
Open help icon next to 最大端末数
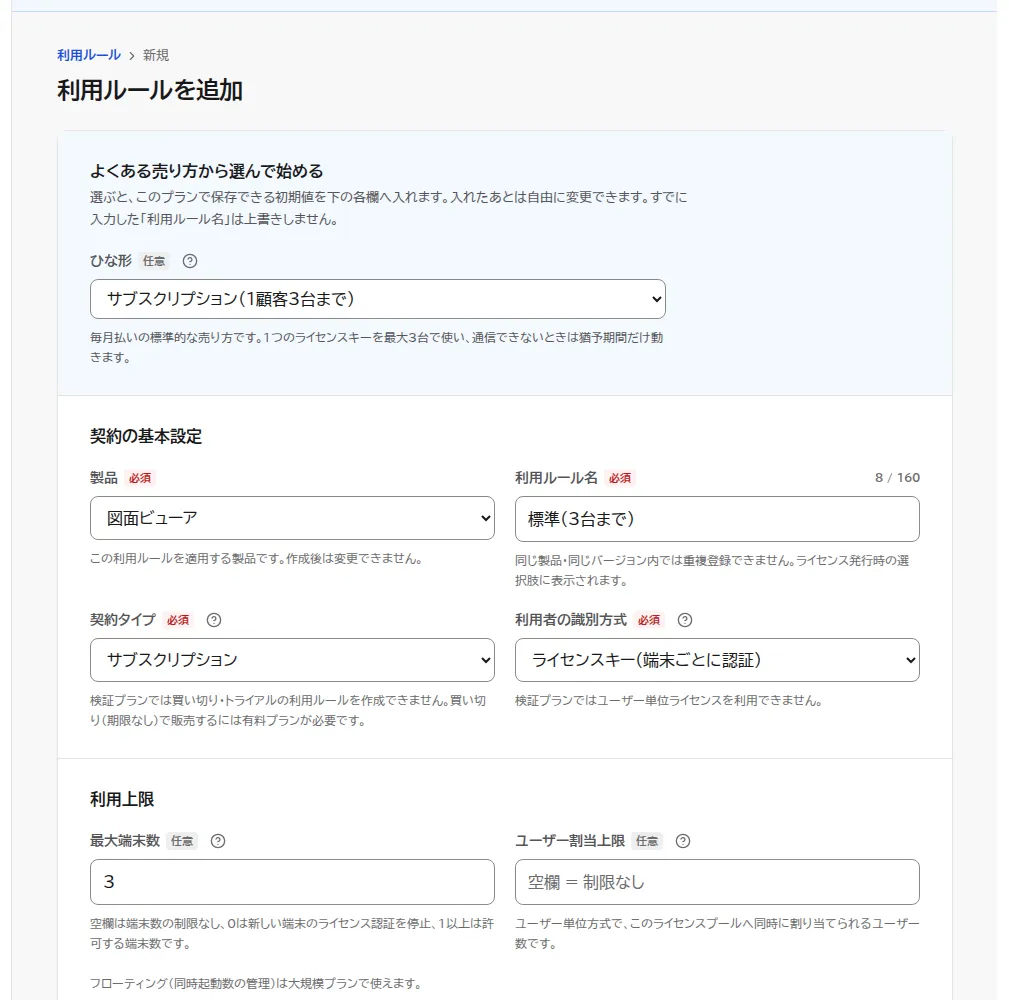pyautogui.click(x=218, y=841)
